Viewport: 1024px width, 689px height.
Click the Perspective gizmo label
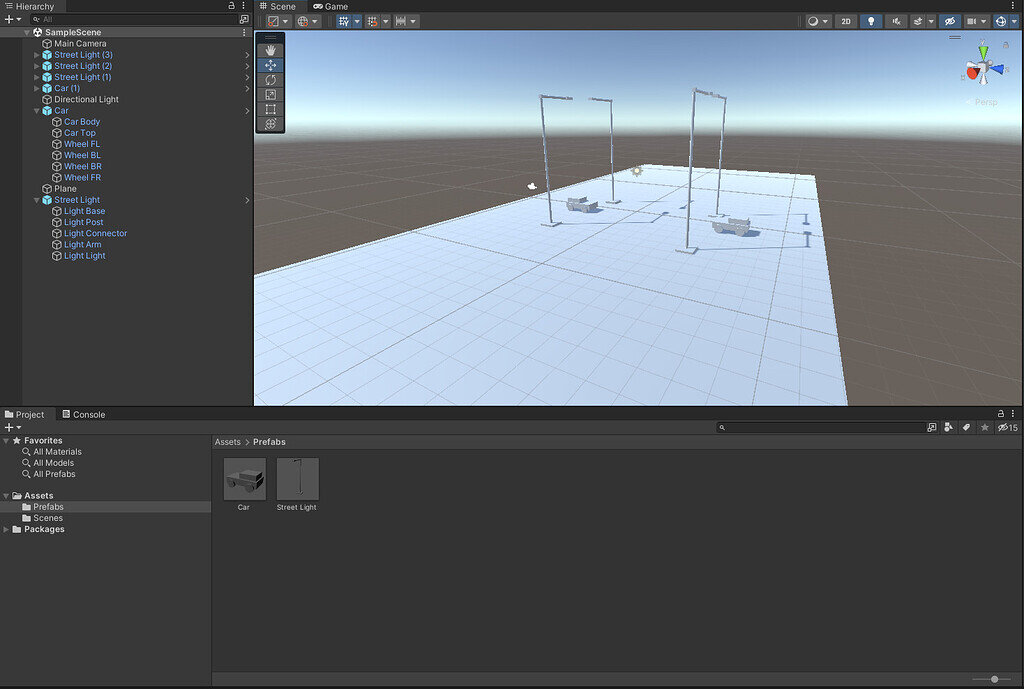click(x=985, y=101)
